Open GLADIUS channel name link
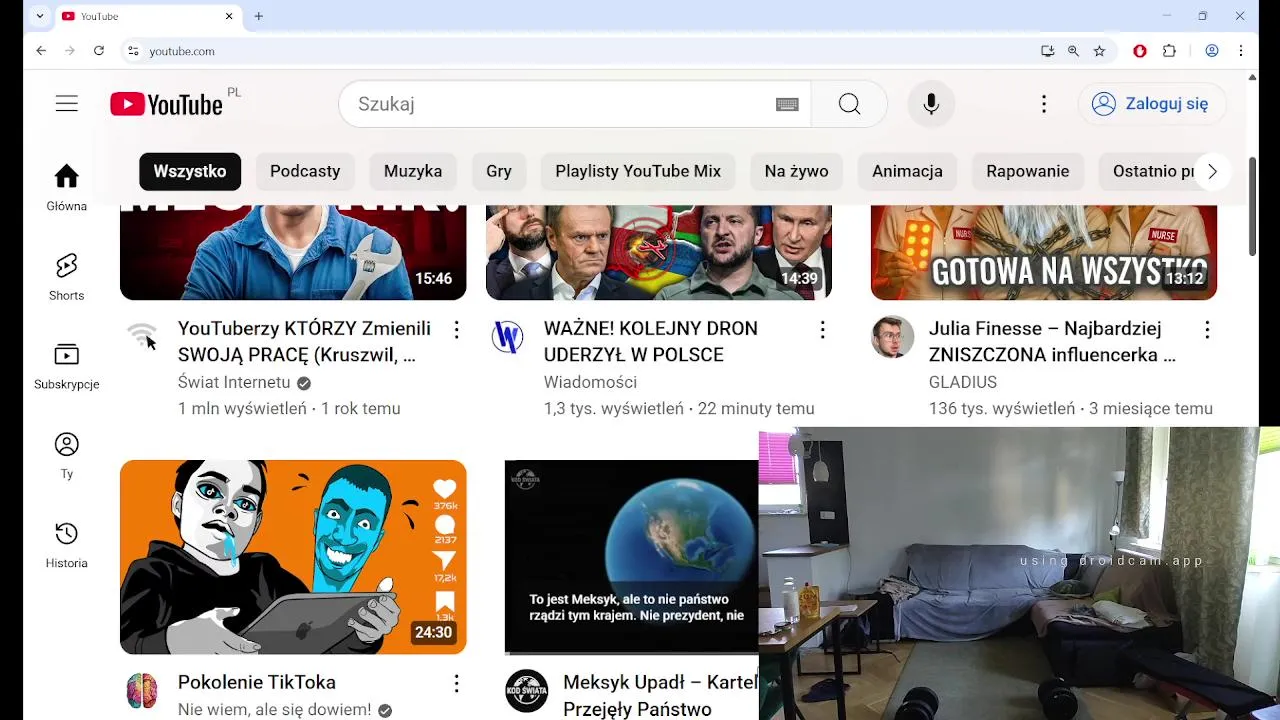The width and height of the screenshot is (1280, 720). (x=963, y=382)
